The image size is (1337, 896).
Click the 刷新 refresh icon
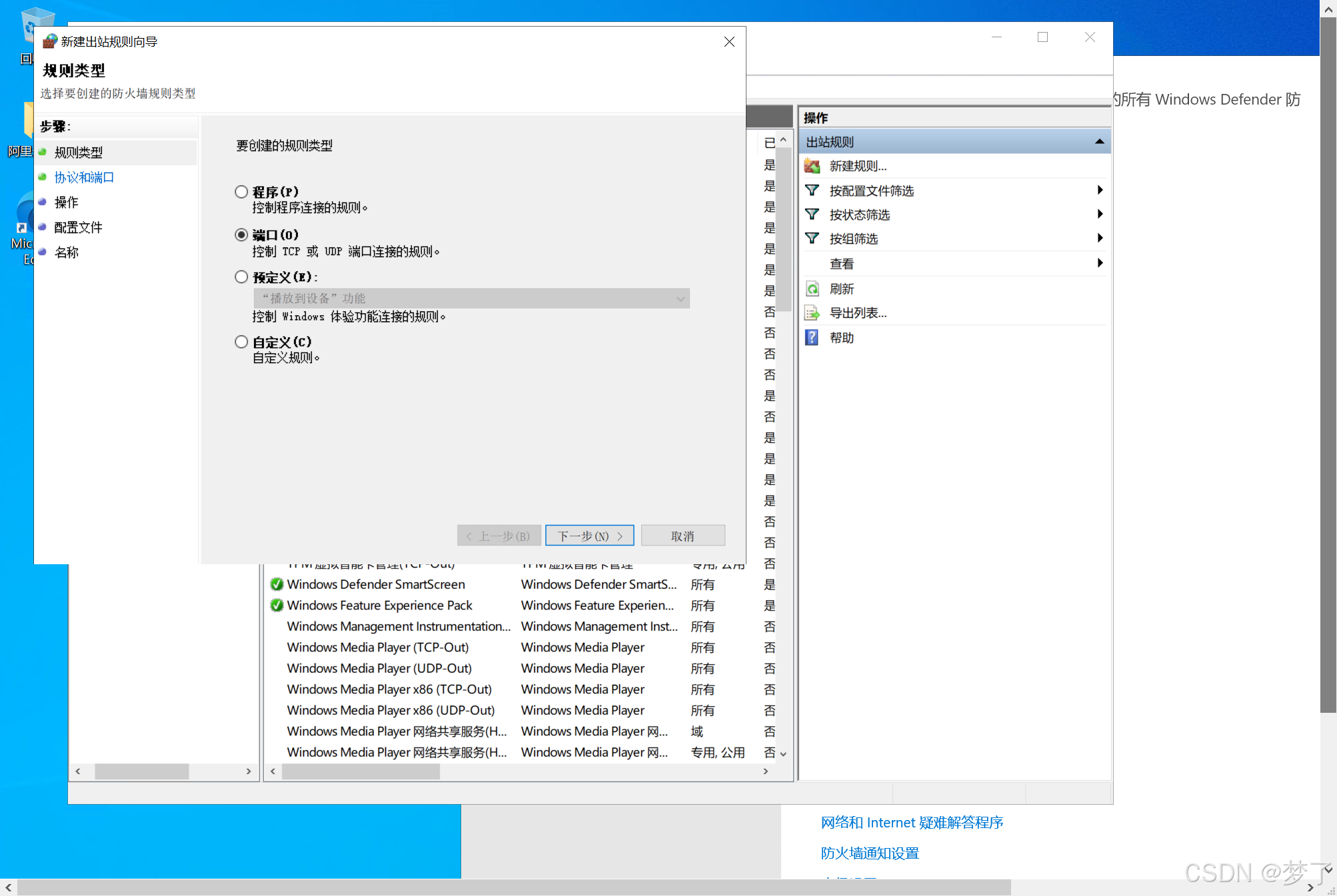[812, 289]
